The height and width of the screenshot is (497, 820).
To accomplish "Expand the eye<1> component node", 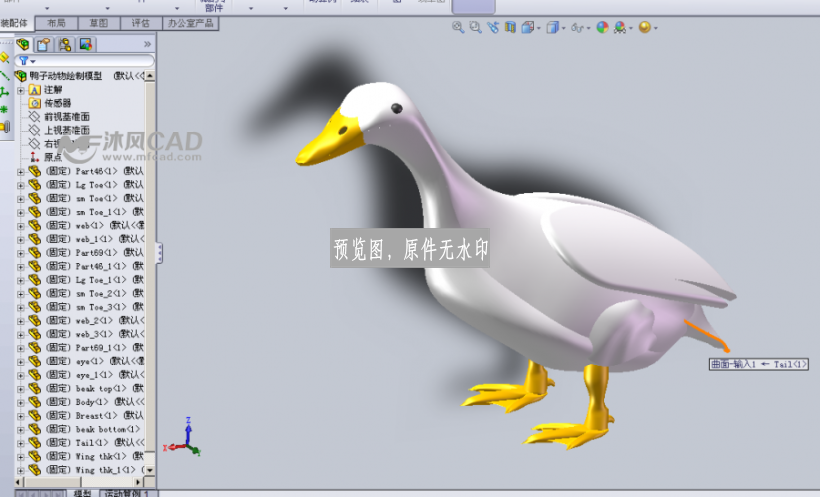I will (21, 362).
